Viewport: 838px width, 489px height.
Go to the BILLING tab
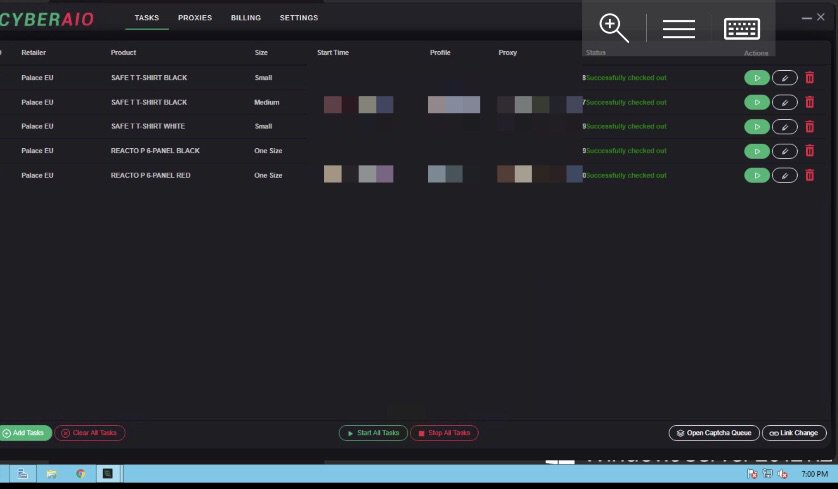pos(246,18)
